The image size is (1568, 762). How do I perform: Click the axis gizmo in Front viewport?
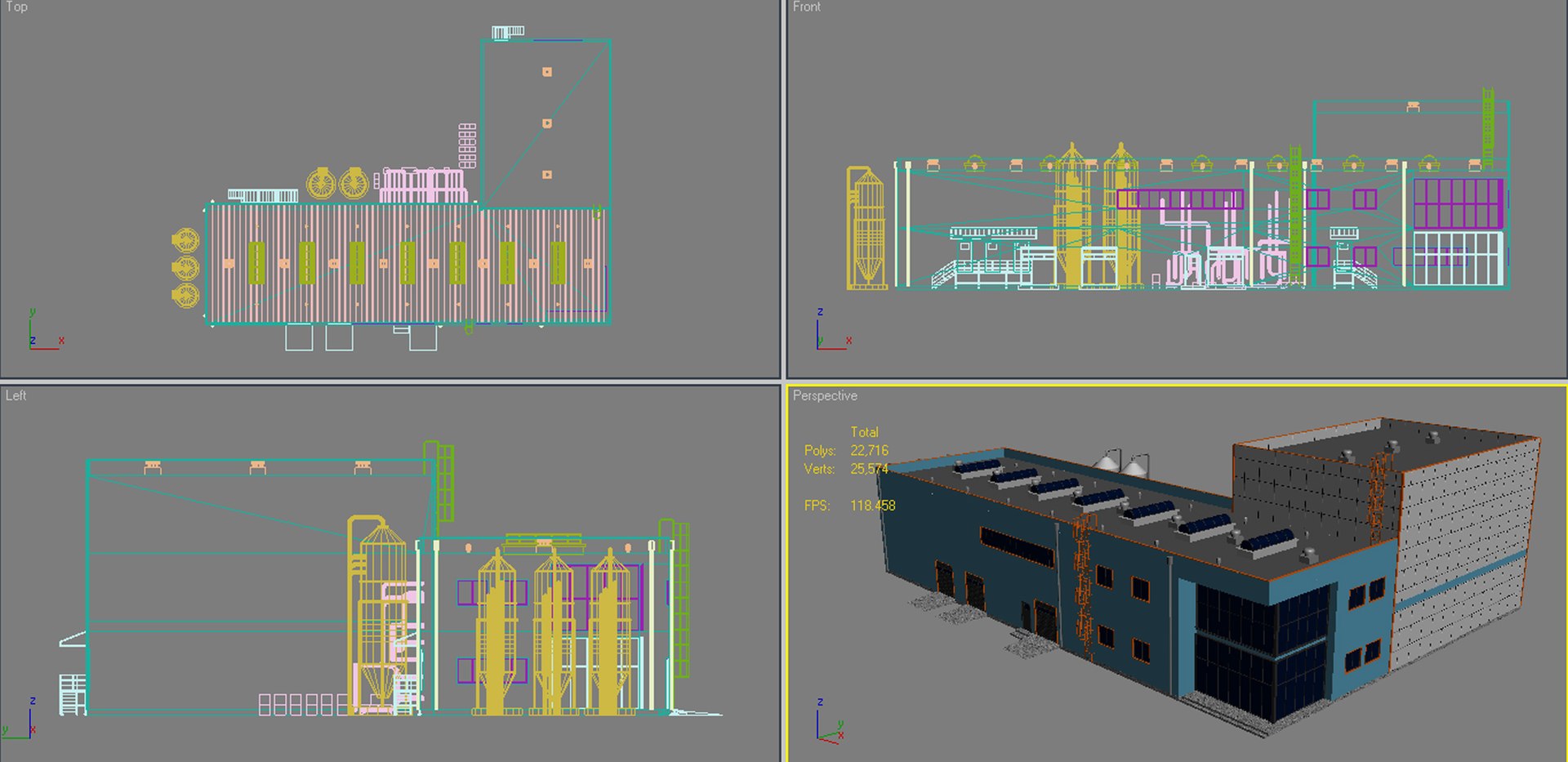[834, 330]
